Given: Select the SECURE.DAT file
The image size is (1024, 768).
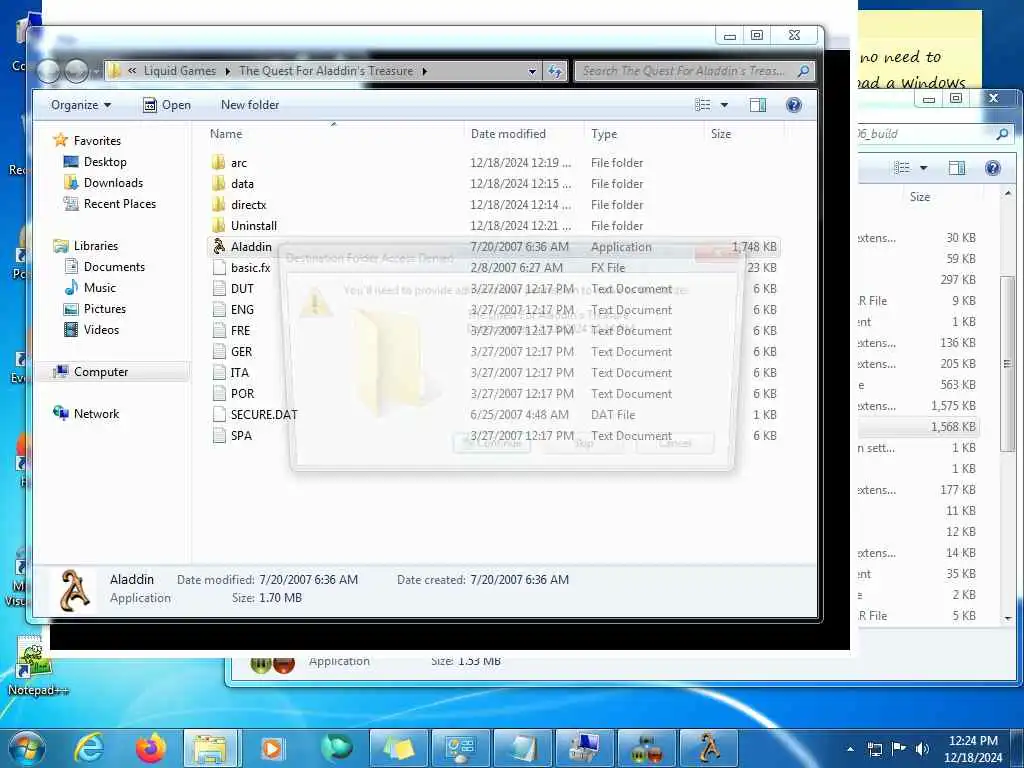Looking at the screenshot, I should pyautogui.click(x=263, y=414).
